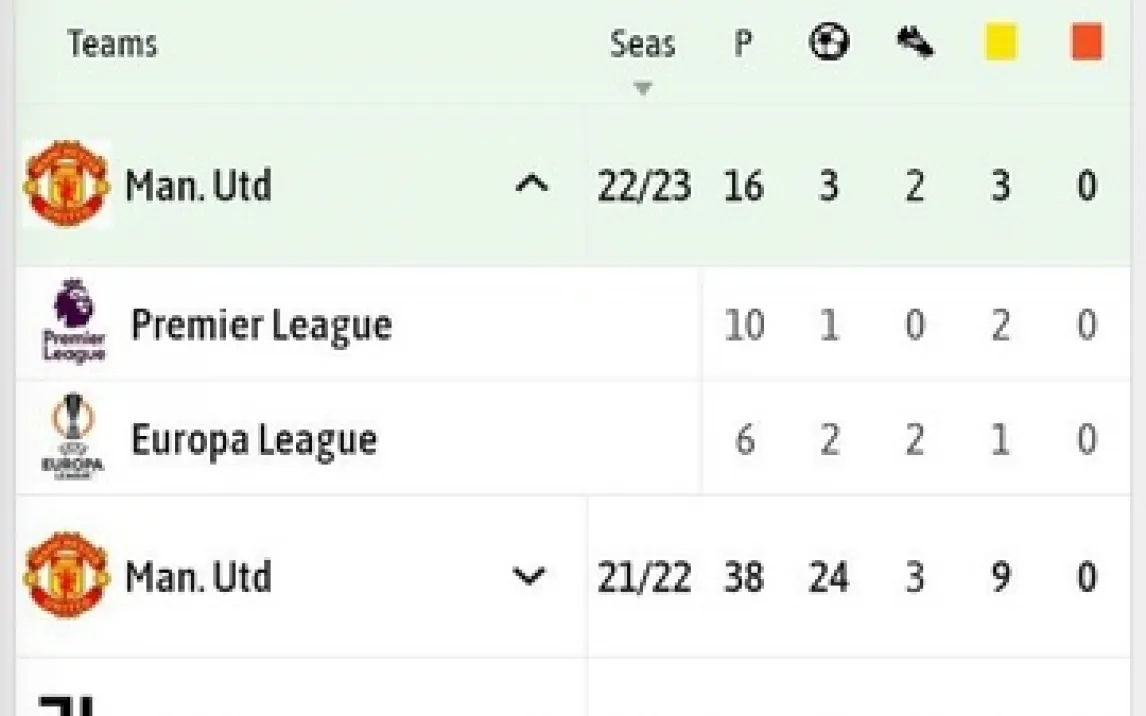The height and width of the screenshot is (716, 1146).
Task: Collapse the Man. Utd 22/23 season row
Action: 531,184
